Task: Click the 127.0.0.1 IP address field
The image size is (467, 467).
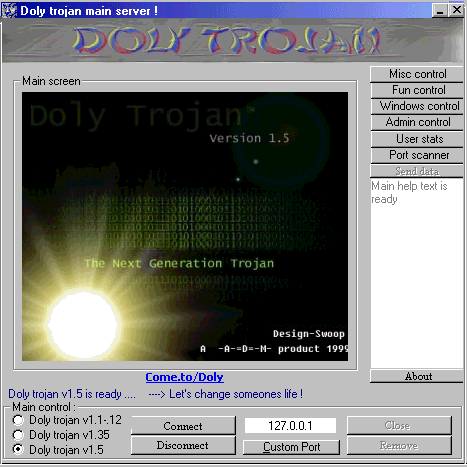Action: 290,426
